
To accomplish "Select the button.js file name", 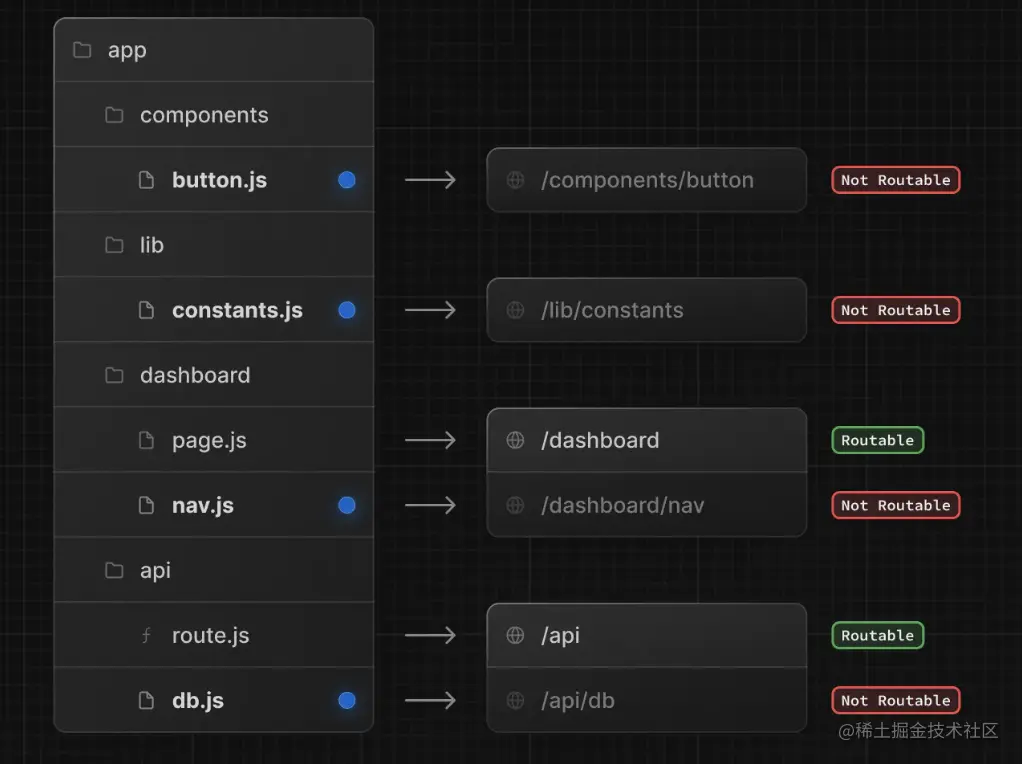I will point(220,181).
